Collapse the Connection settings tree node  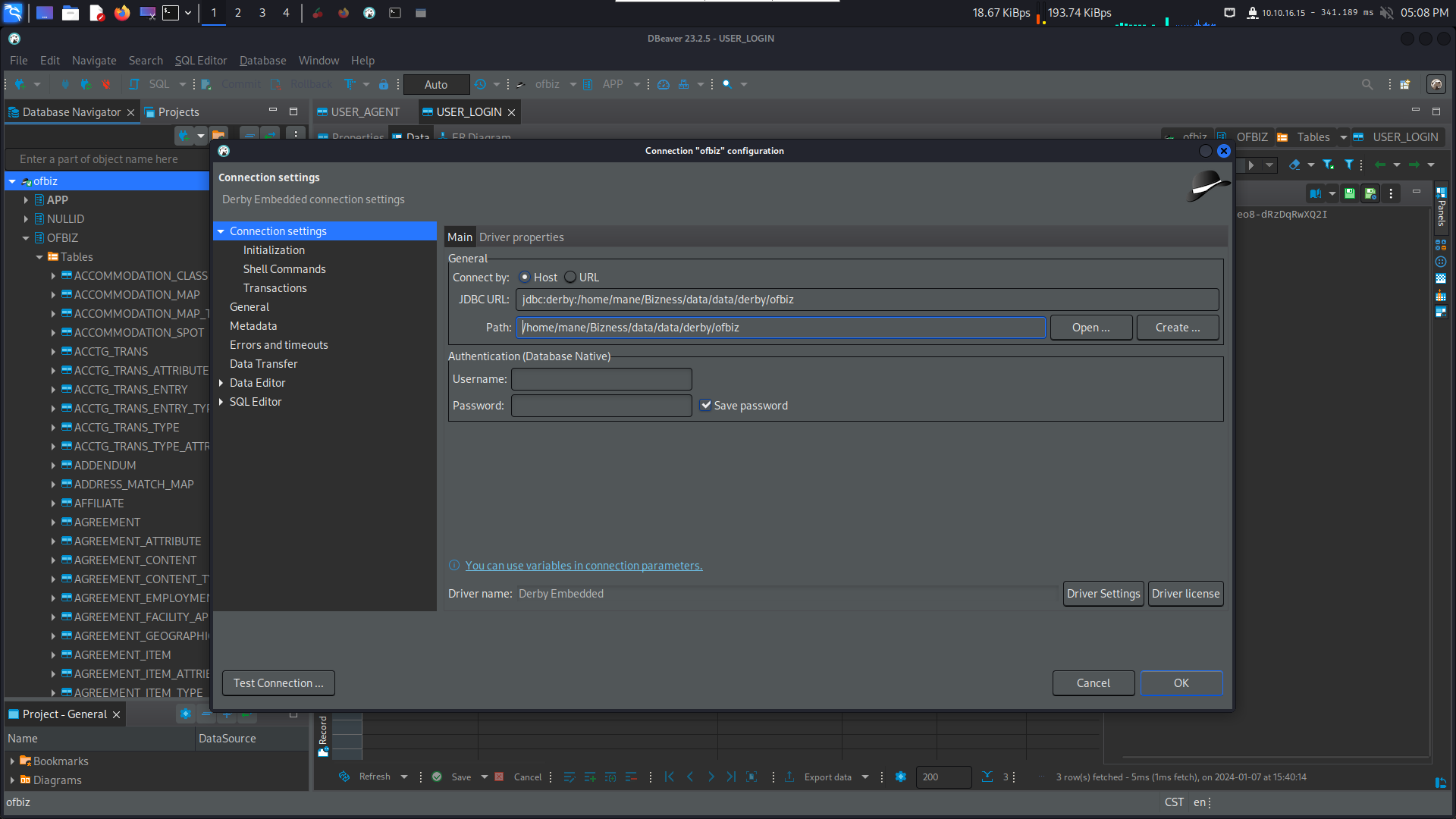pyautogui.click(x=221, y=231)
